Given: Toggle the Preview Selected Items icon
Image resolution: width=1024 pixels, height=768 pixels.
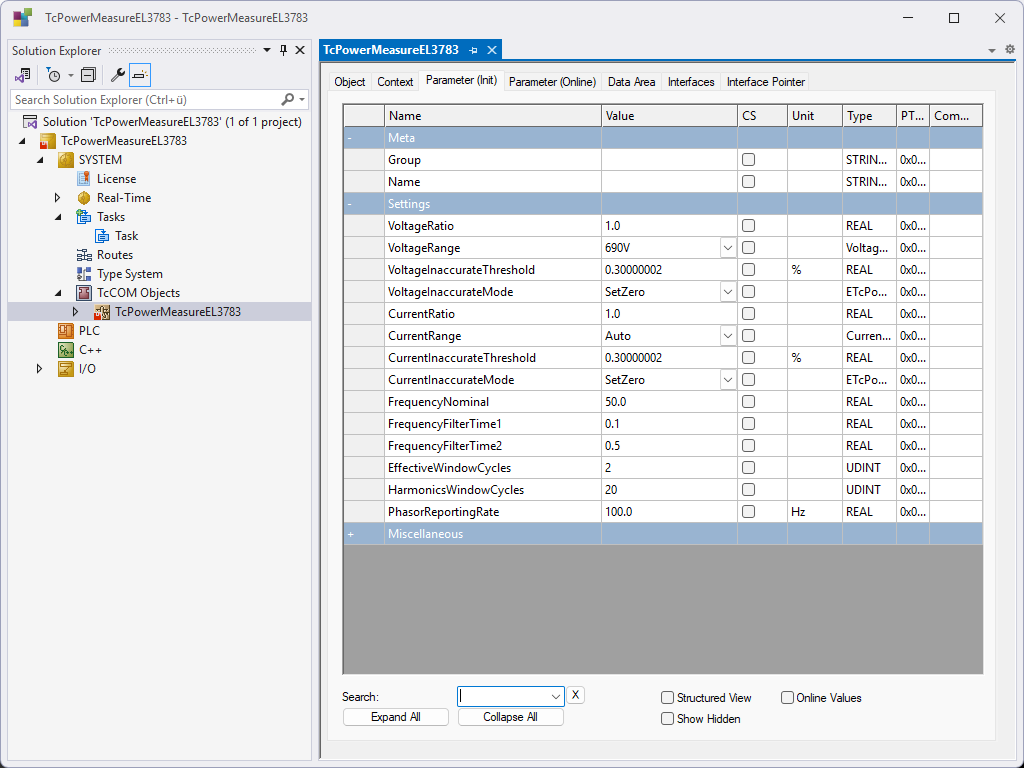Looking at the screenshot, I should coord(140,75).
